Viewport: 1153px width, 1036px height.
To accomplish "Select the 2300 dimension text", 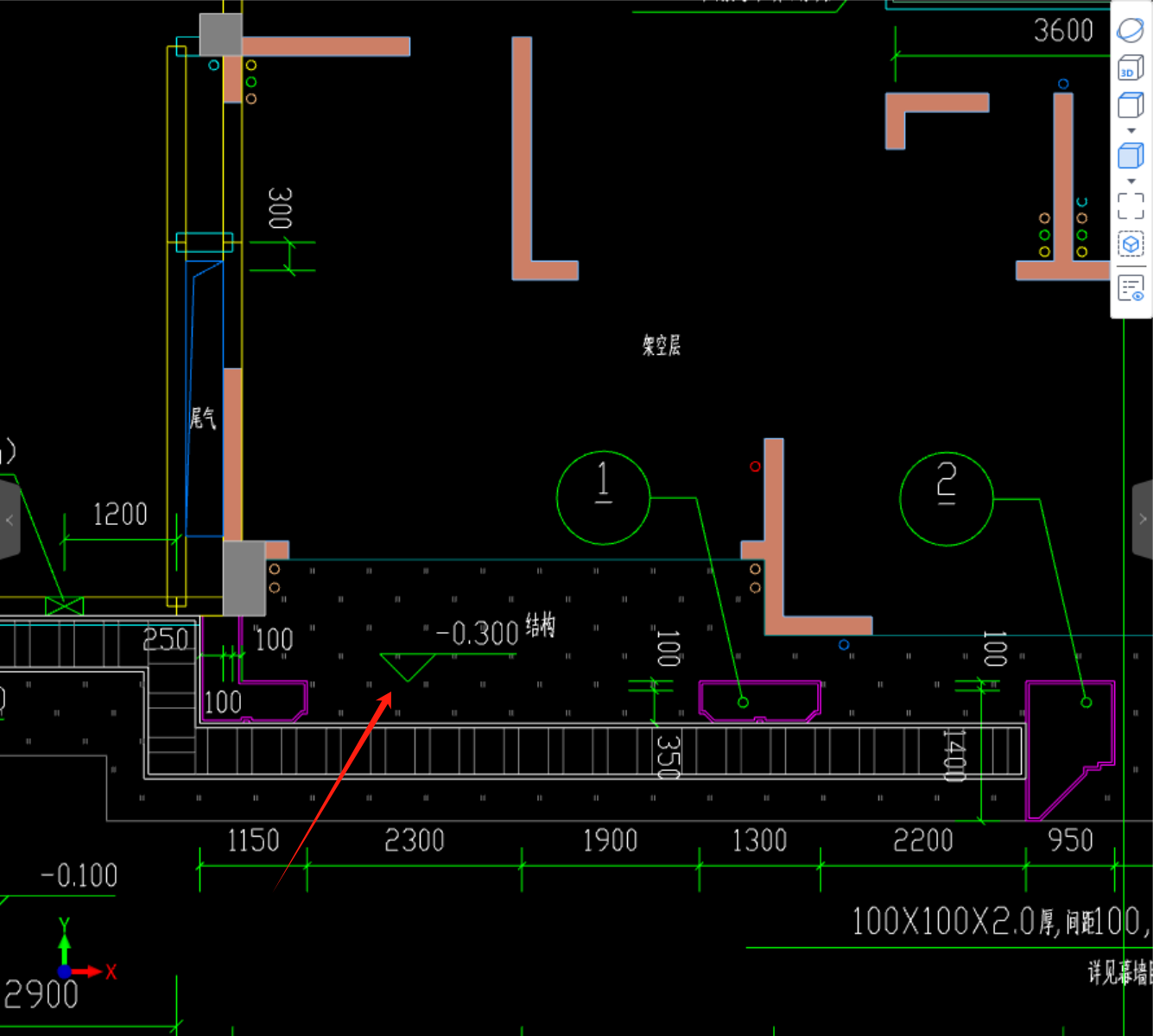I will click(415, 840).
